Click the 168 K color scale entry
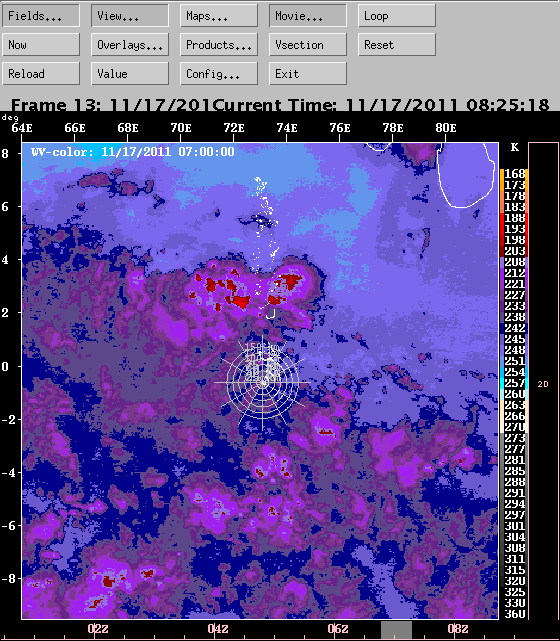Image resolution: width=560 pixels, height=641 pixels. (514, 174)
